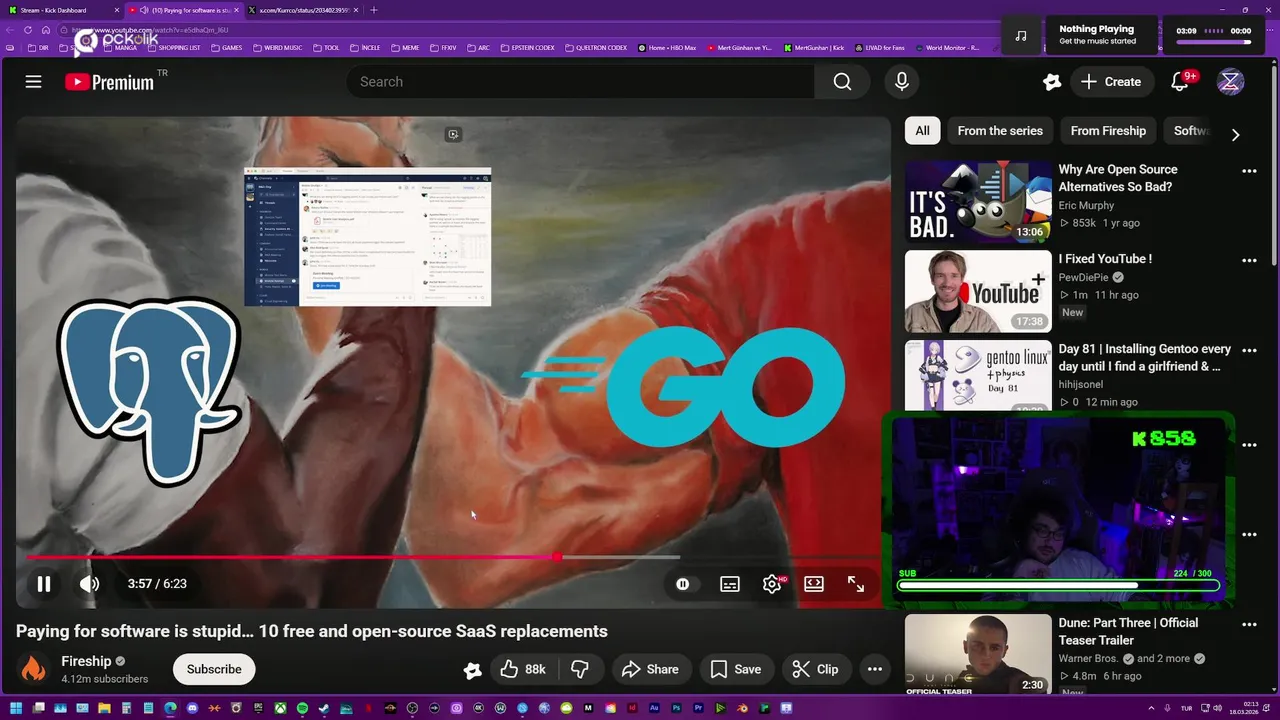
Task: Open Photoshop from the taskbar
Action: [x=676, y=708]
